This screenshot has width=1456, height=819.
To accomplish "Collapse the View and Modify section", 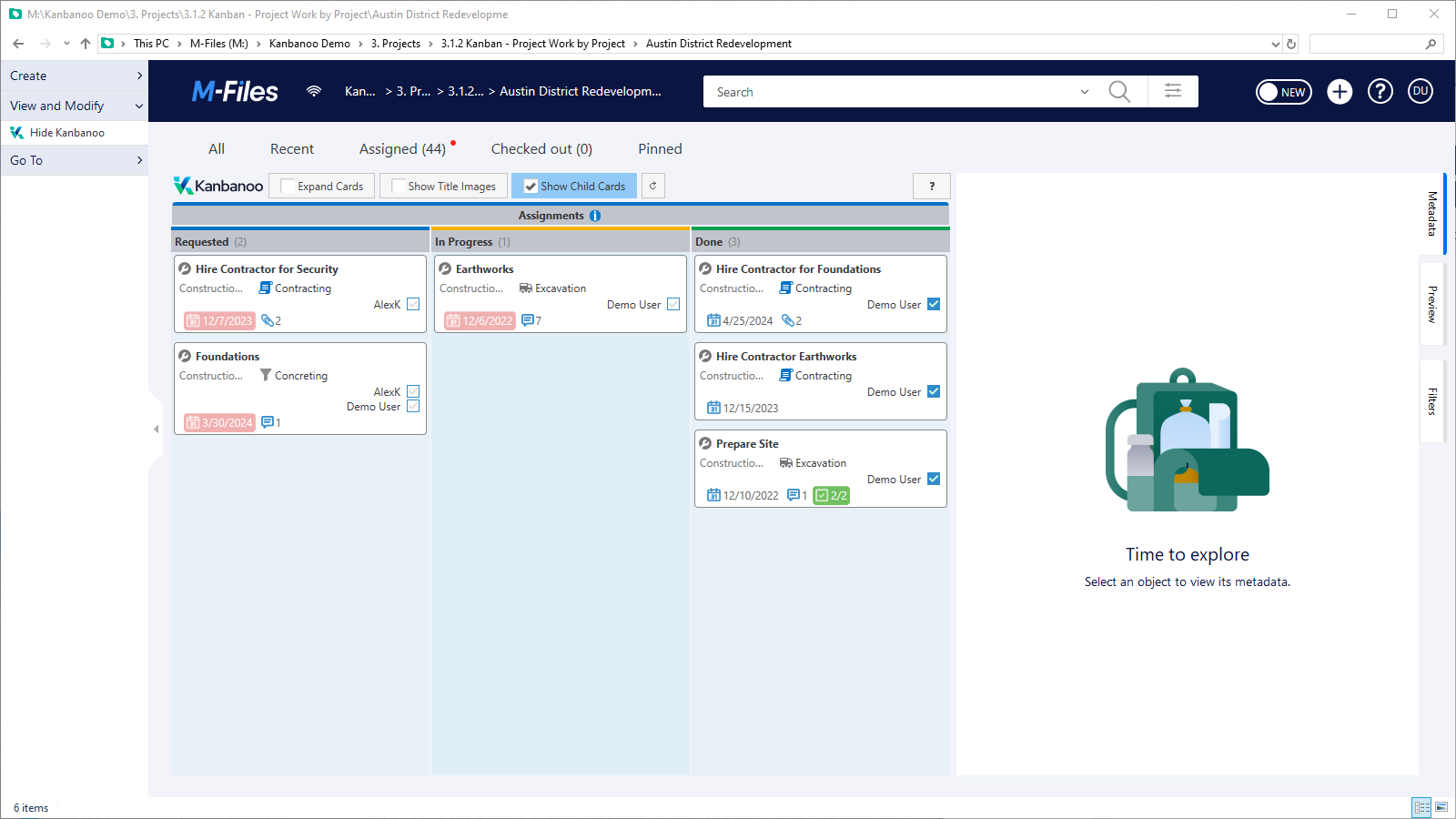I will (75, 106).
